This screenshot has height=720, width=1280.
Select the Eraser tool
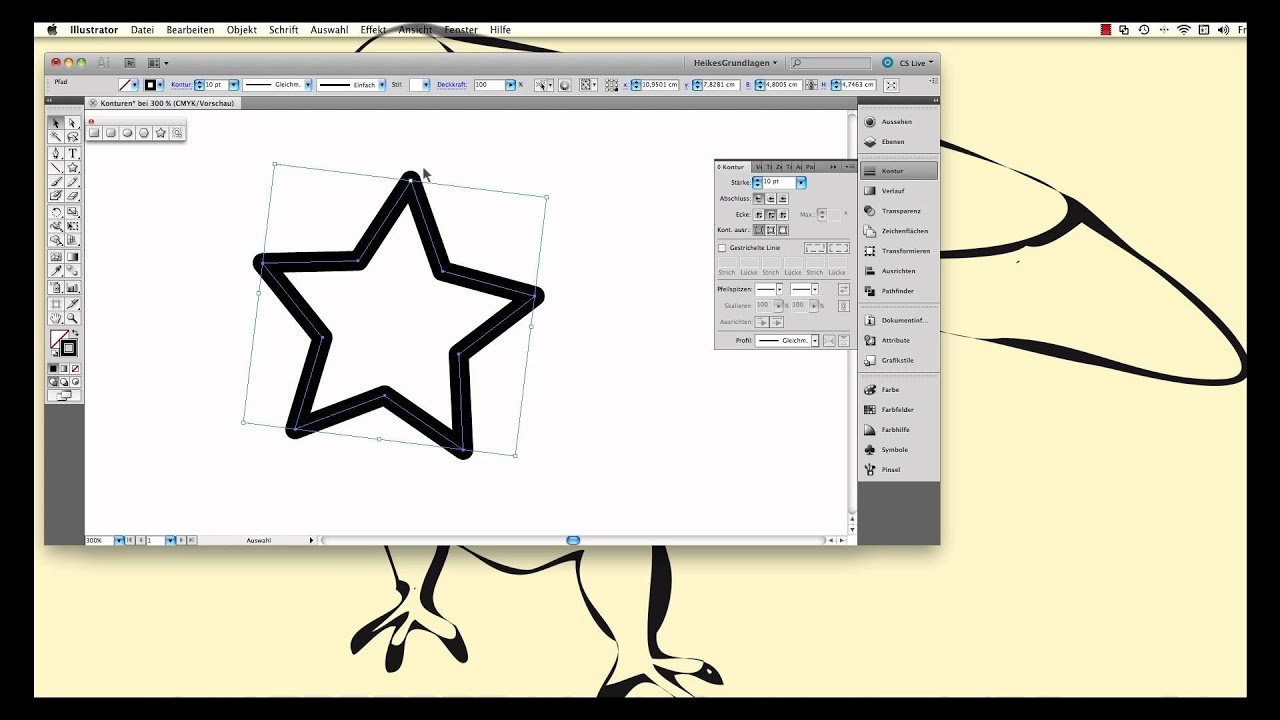(x=72, y=196)
